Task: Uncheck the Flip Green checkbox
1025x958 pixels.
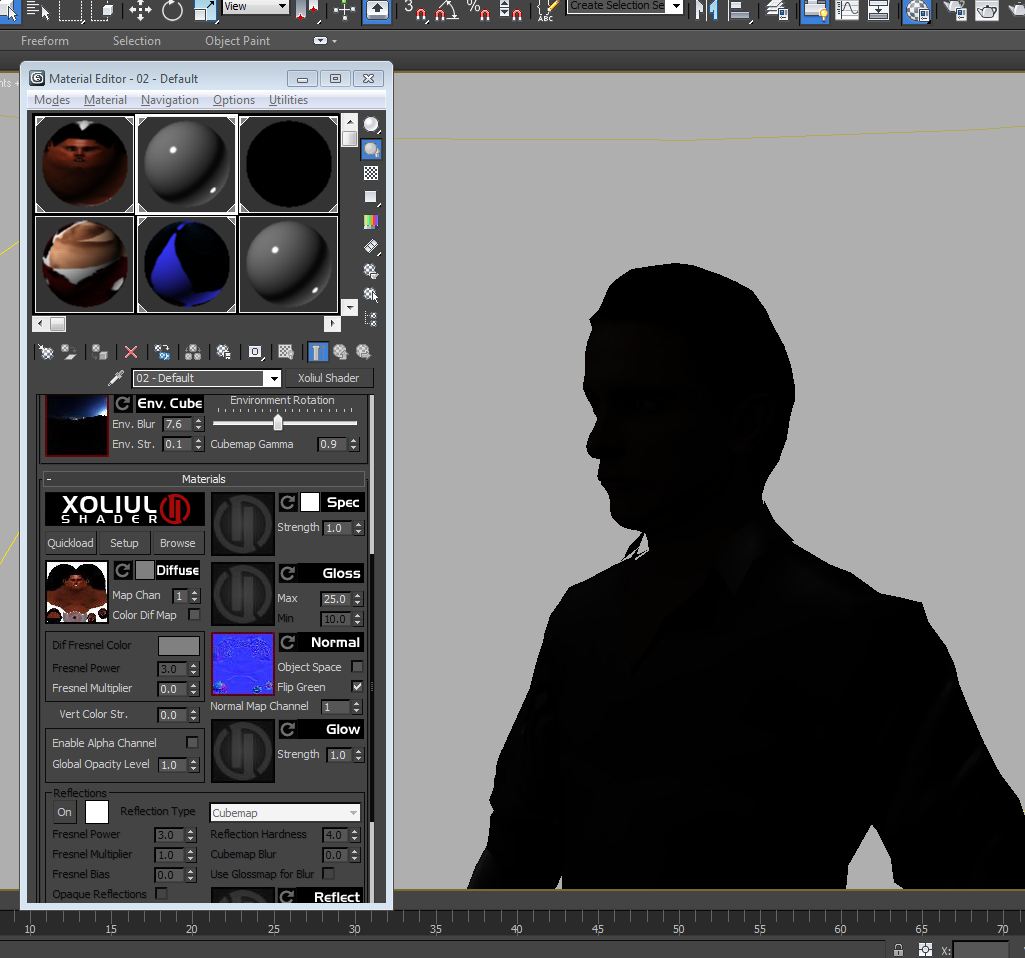Action: (357, 687)
